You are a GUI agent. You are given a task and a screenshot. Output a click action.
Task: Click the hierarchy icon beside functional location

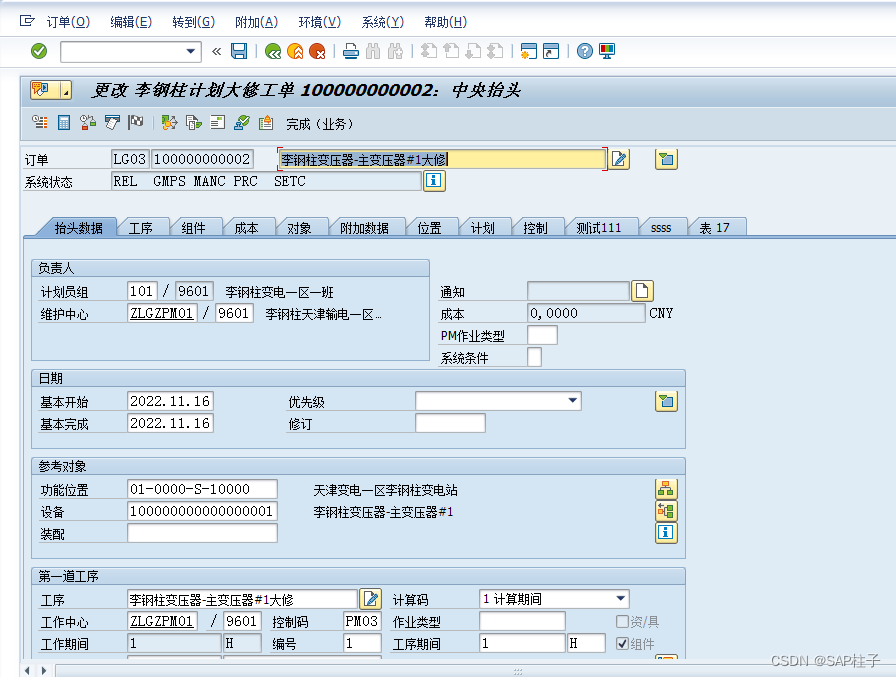[x=665, y=489]
